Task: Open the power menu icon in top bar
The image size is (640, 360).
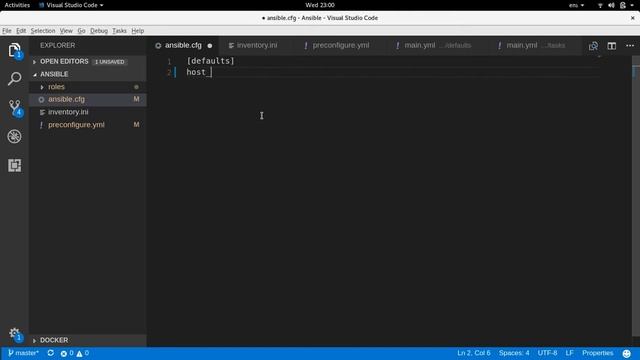Action: [623, 5]
